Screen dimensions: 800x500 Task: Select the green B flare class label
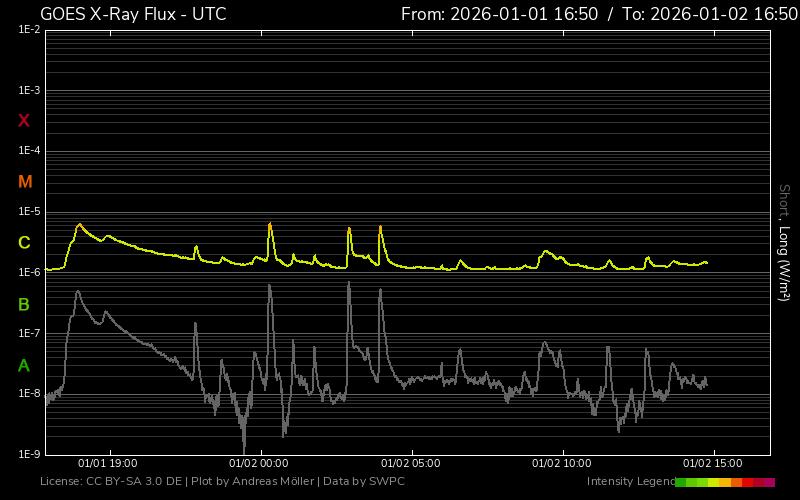coord(24,304)
